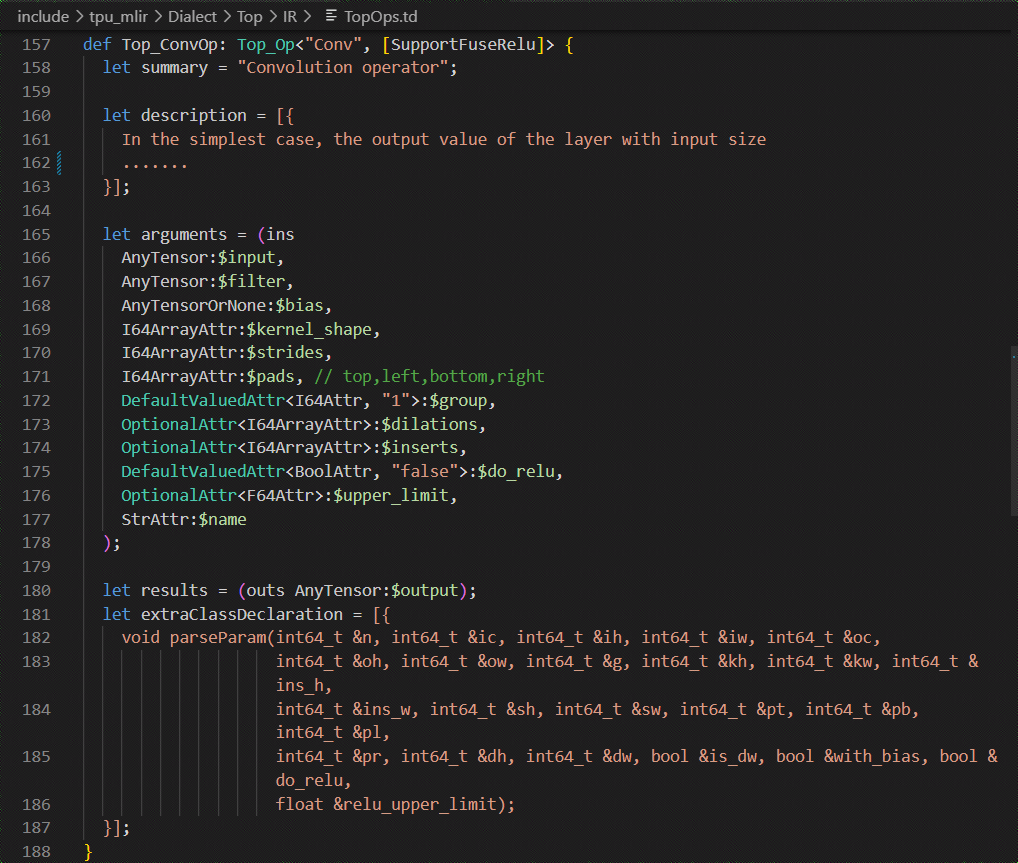Click the closing brace on line 188
The height and width of the screenshot is (863, 1018).
(x=89, y=851)
